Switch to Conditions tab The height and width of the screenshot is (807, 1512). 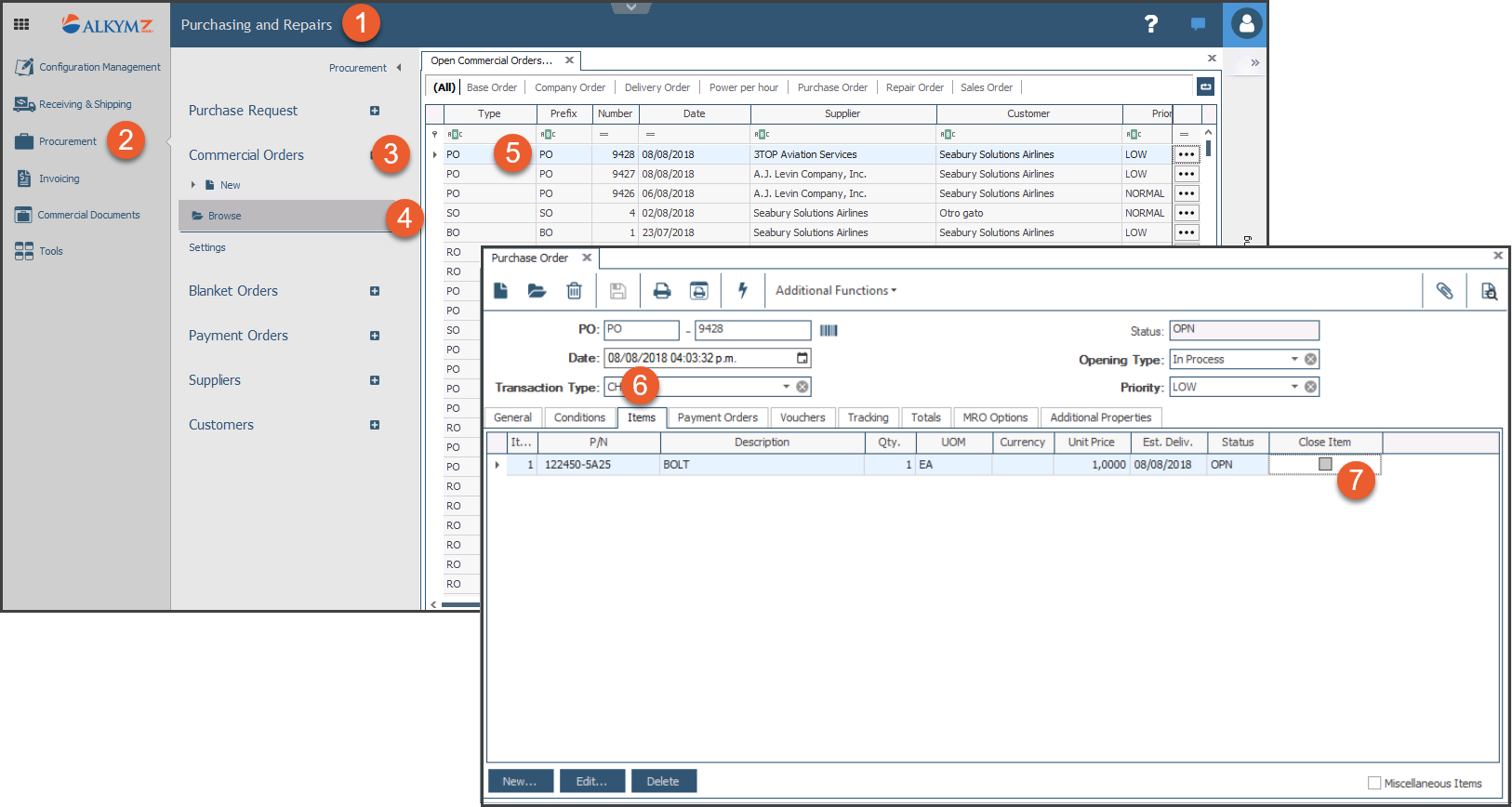[x=579, y=417]
